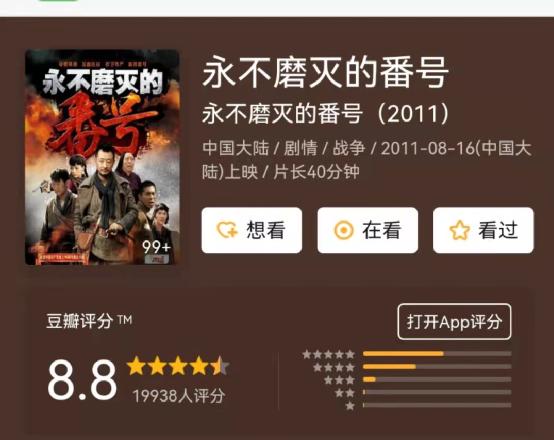Viewport: 554px width, 440px height.
Task: Click the subtitle with year 2011
Action: point(325,113)
